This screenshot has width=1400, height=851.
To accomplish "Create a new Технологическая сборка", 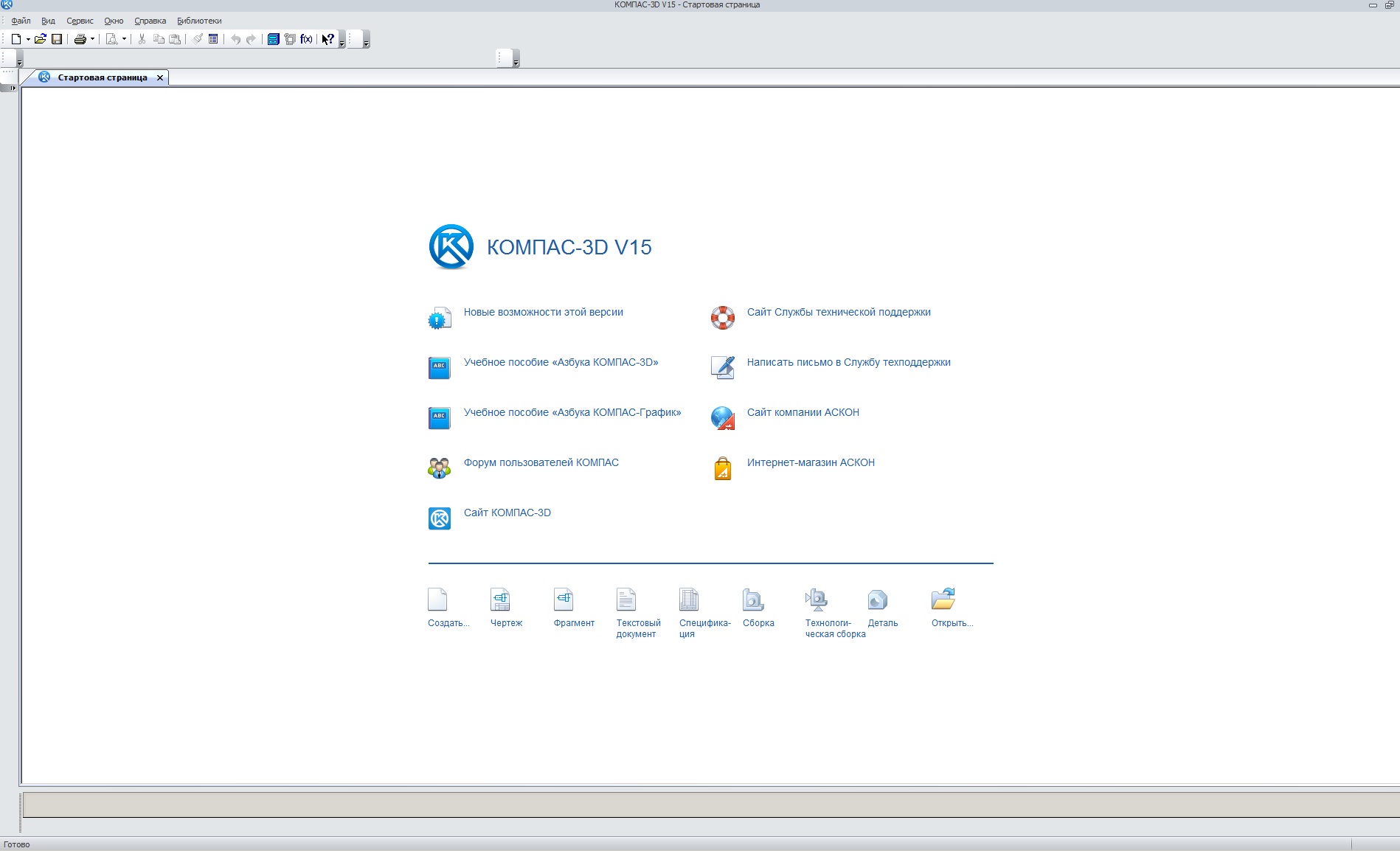I will click(816, 600).
